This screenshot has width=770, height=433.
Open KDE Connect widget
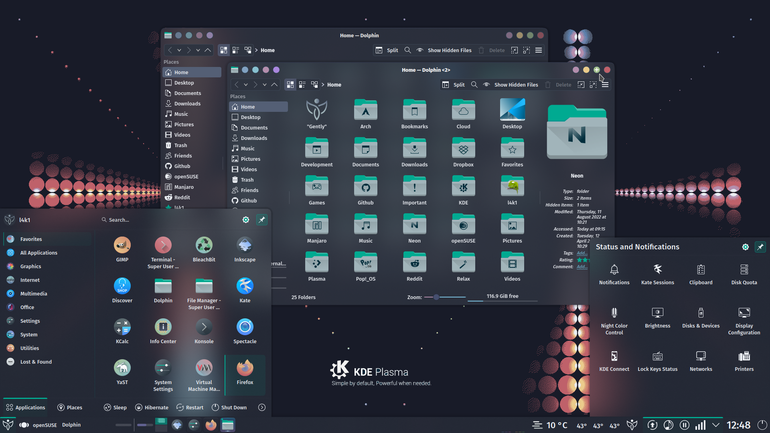coord(614,361)
